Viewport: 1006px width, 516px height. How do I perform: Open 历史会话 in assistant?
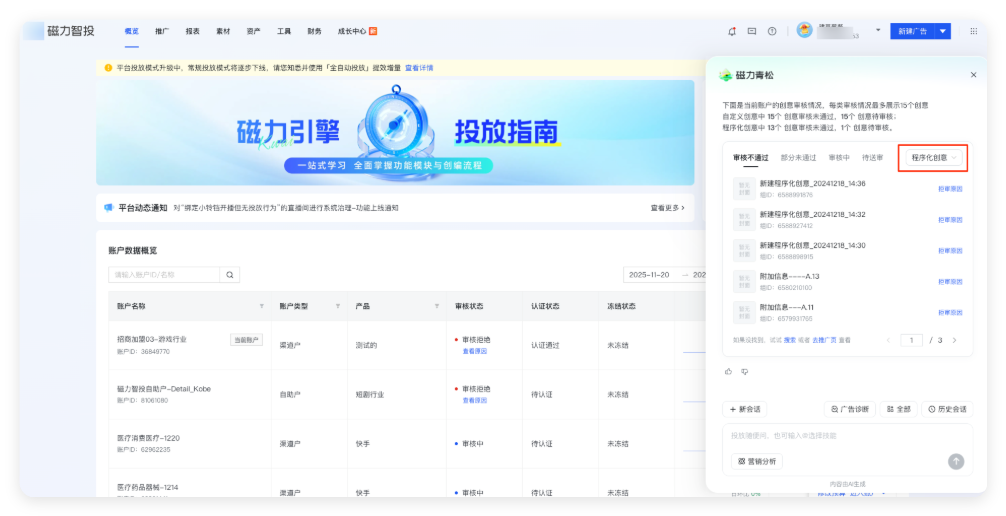click(x=947, y=409)
